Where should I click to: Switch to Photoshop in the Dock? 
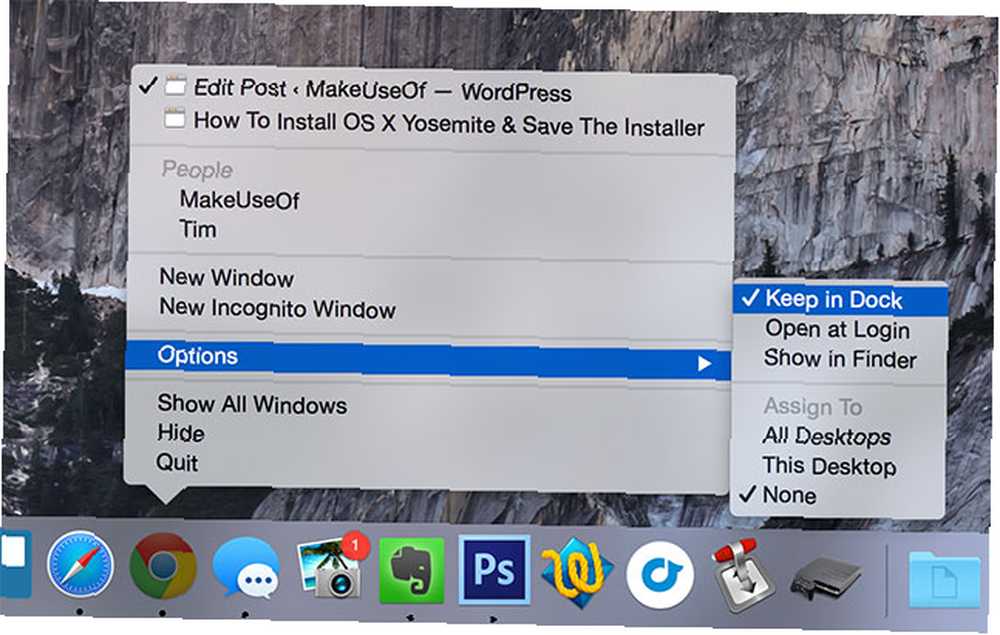click(x=494, y=569)
